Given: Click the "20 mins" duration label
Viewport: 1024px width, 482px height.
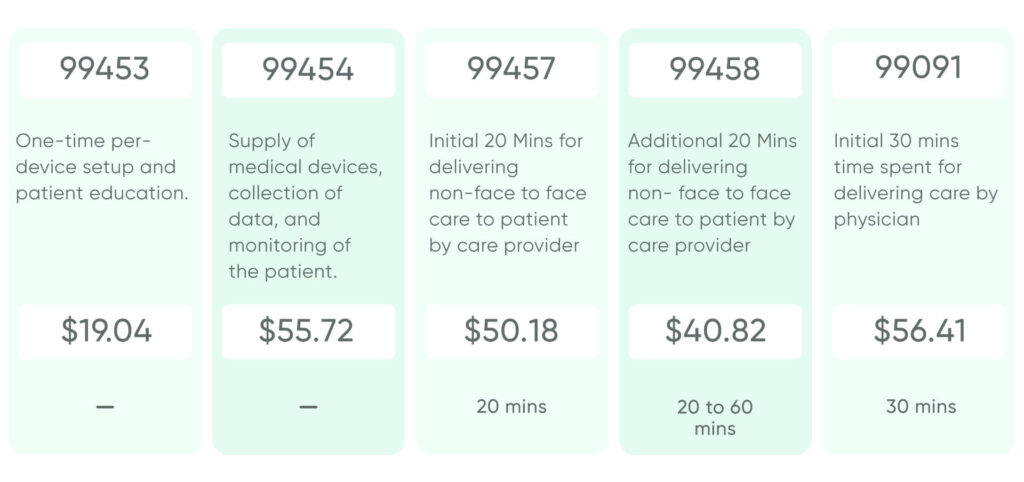Looking at the screenshot, I should click(511, 406).
